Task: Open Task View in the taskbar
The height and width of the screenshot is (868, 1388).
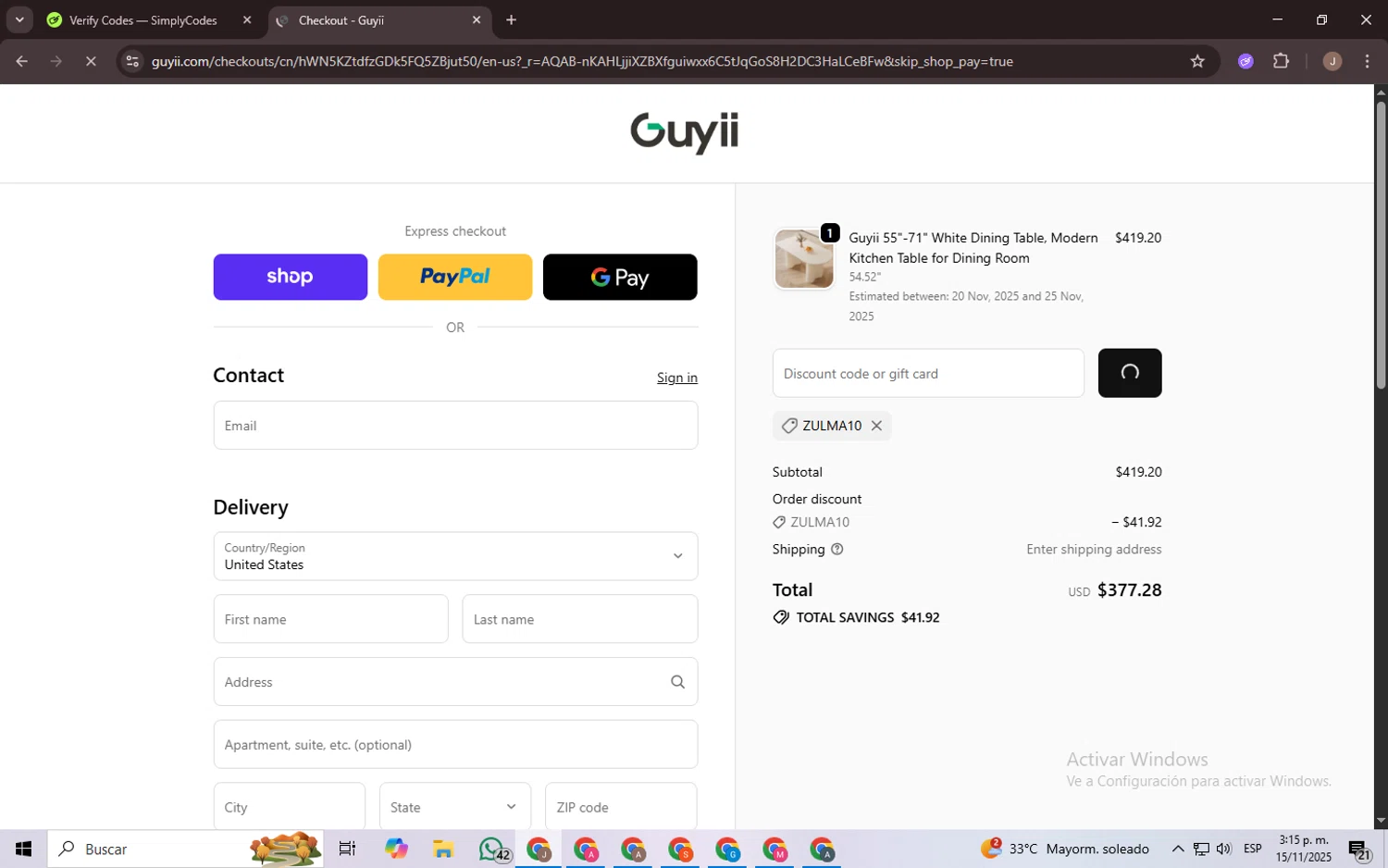Action: coord(347,849)
